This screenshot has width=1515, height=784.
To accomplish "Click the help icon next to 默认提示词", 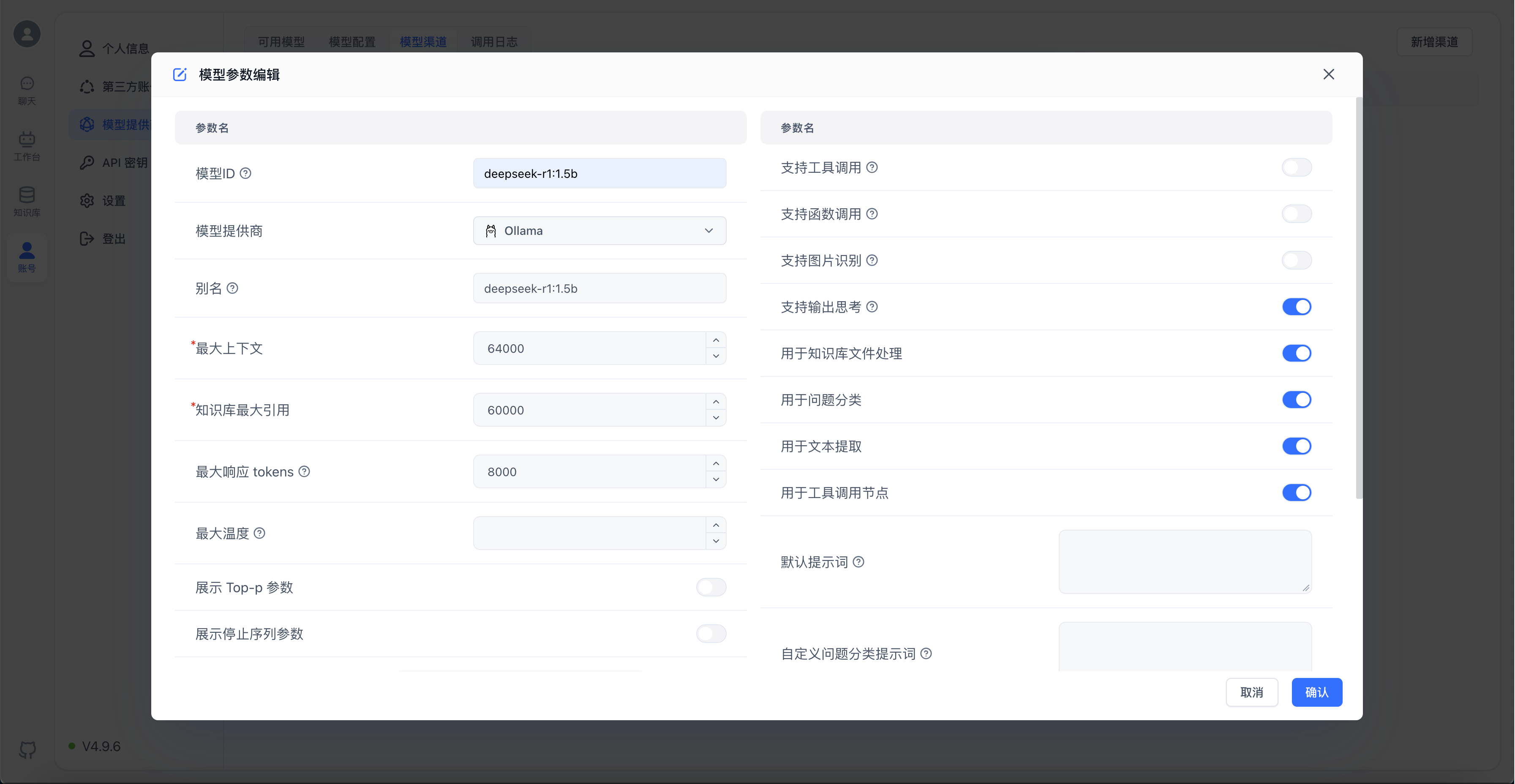I will pyautogui.click(x=858, y=562).
